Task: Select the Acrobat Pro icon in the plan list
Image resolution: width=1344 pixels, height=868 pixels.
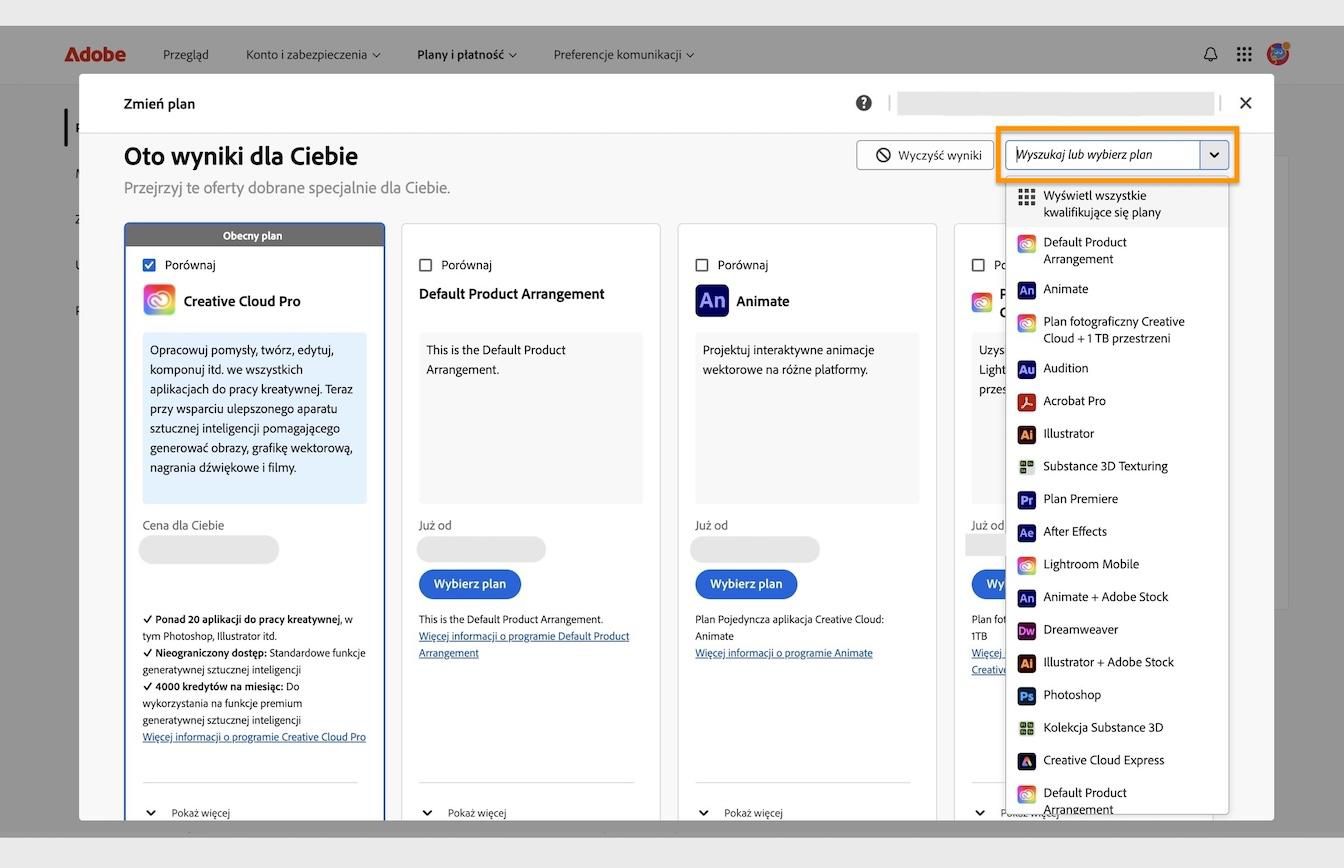Action: 1026,402
